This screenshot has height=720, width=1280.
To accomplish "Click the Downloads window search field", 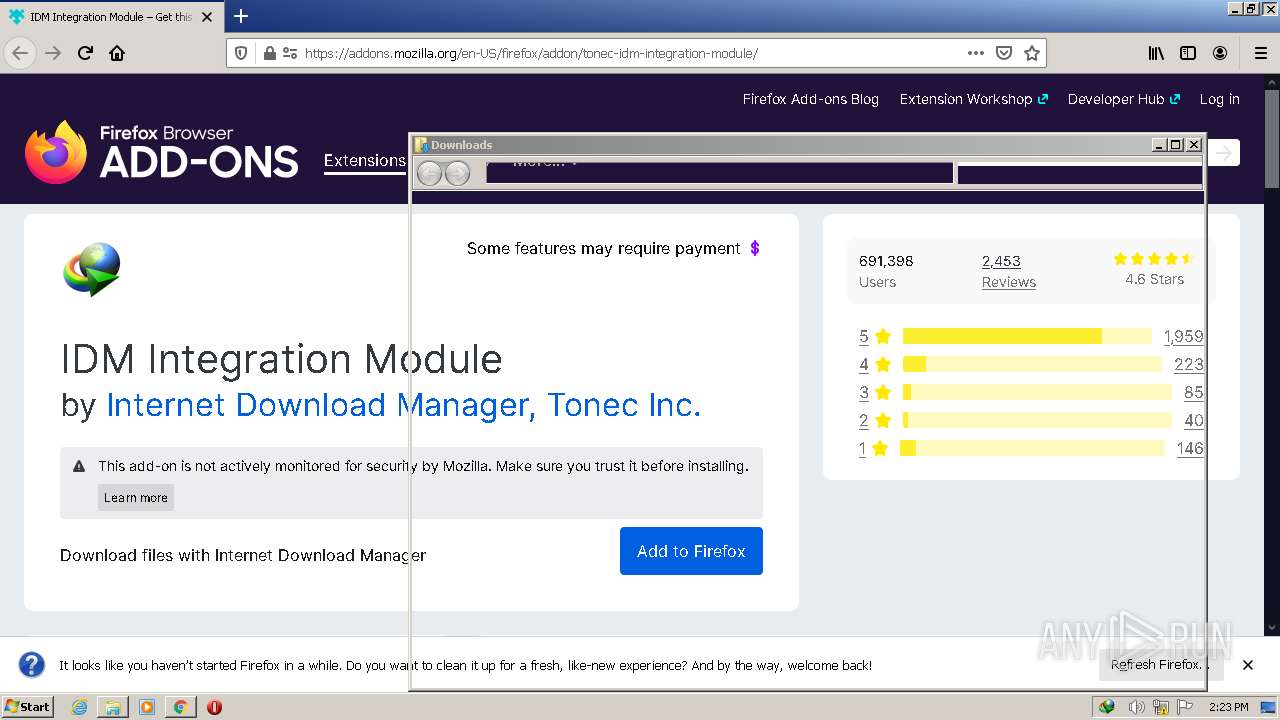I will pos(1080,173).
